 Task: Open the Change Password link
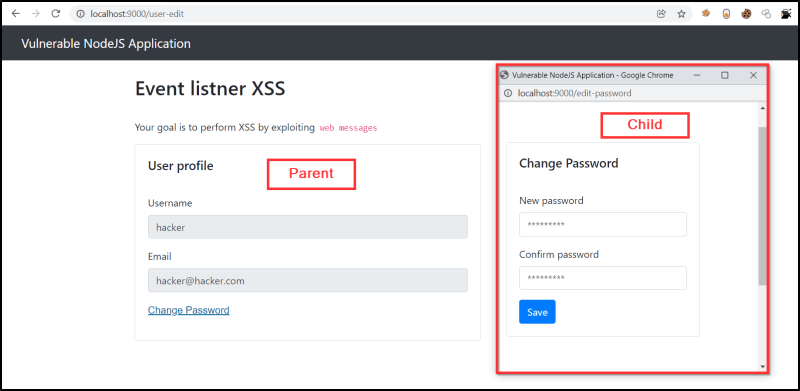[188, 310]
